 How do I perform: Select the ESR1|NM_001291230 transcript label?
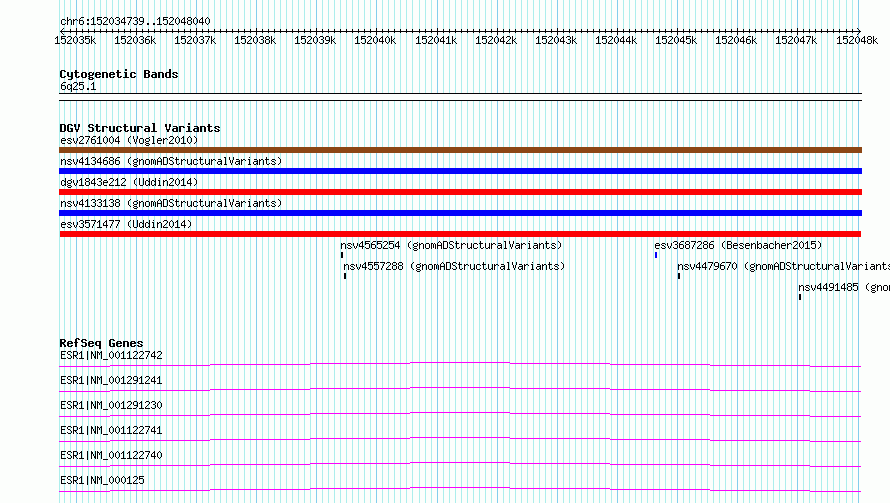(111, 405)
